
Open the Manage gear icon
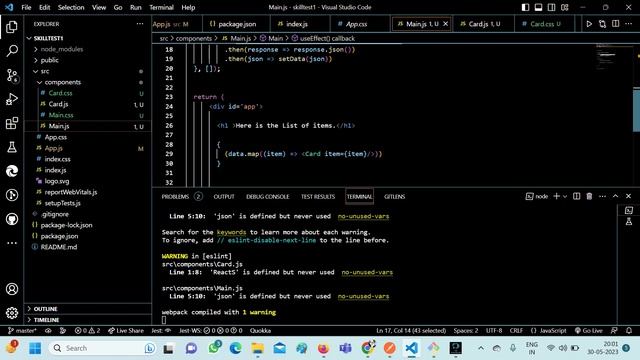(x=12, y=313)
